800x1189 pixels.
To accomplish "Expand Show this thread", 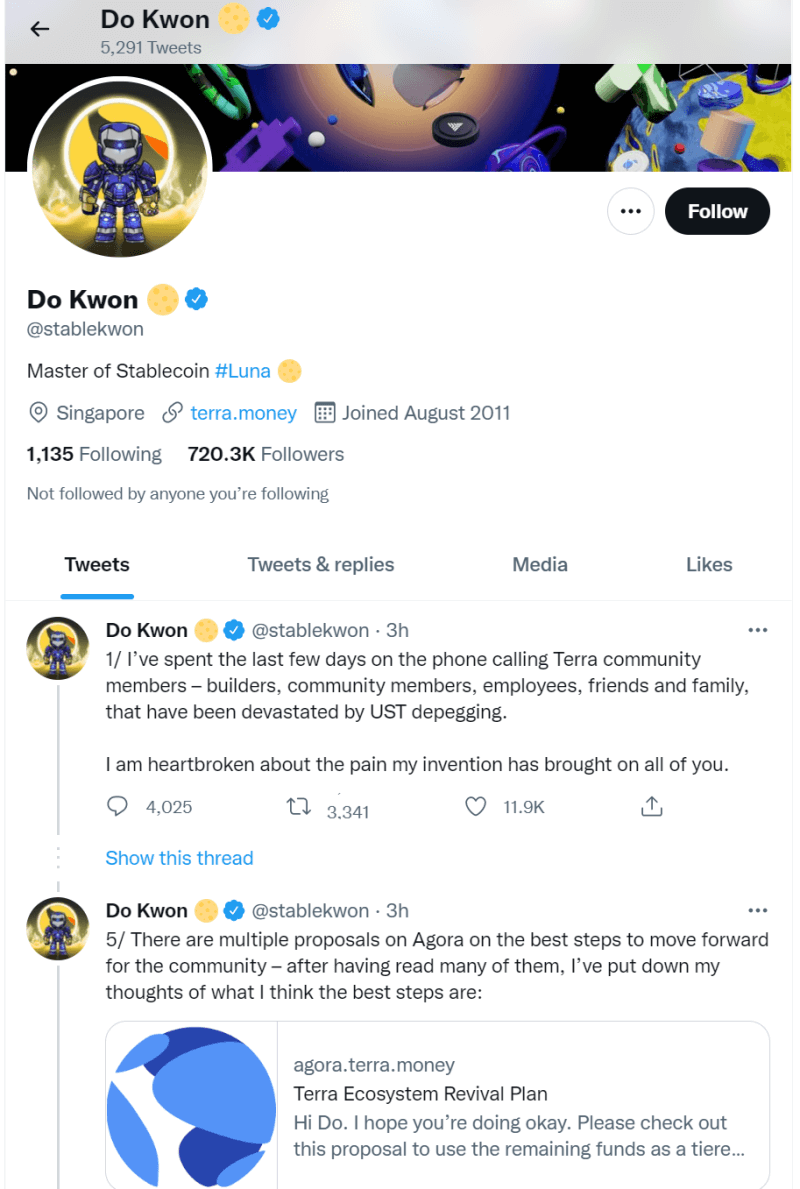I will [x=179, y=858].
